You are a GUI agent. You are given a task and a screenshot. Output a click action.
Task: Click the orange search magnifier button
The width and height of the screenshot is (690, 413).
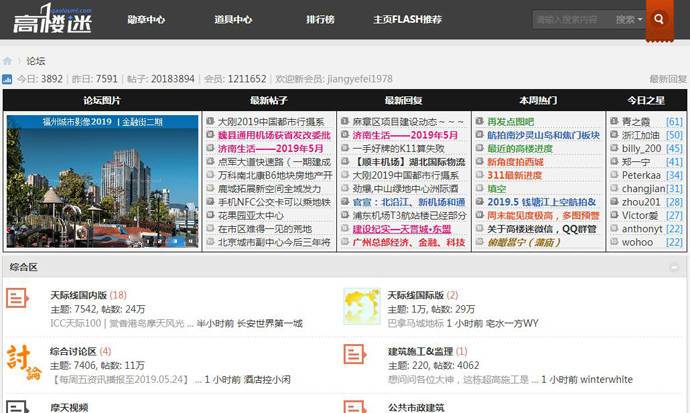coord(659,19)
